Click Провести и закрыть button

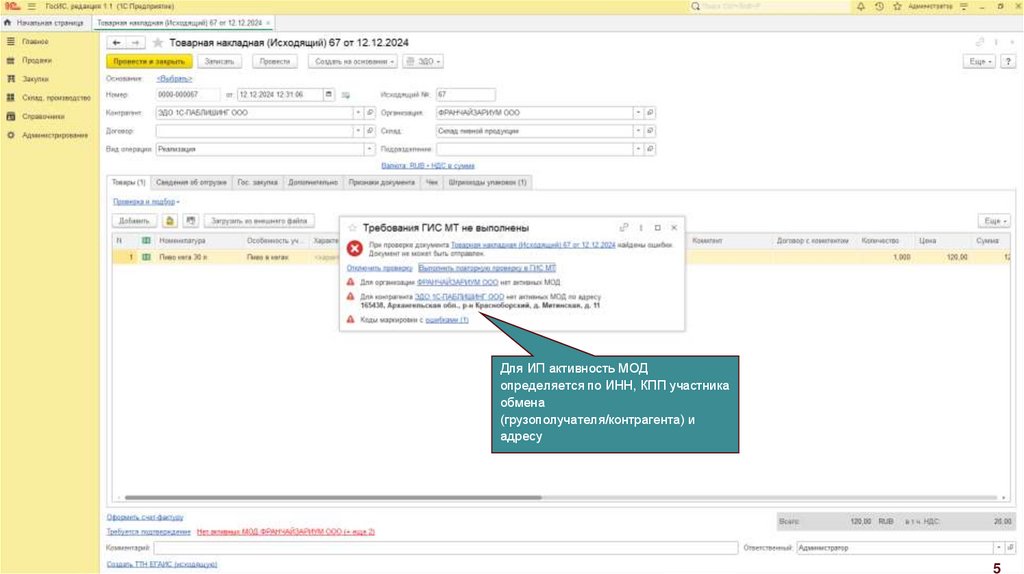pos(149,61)
